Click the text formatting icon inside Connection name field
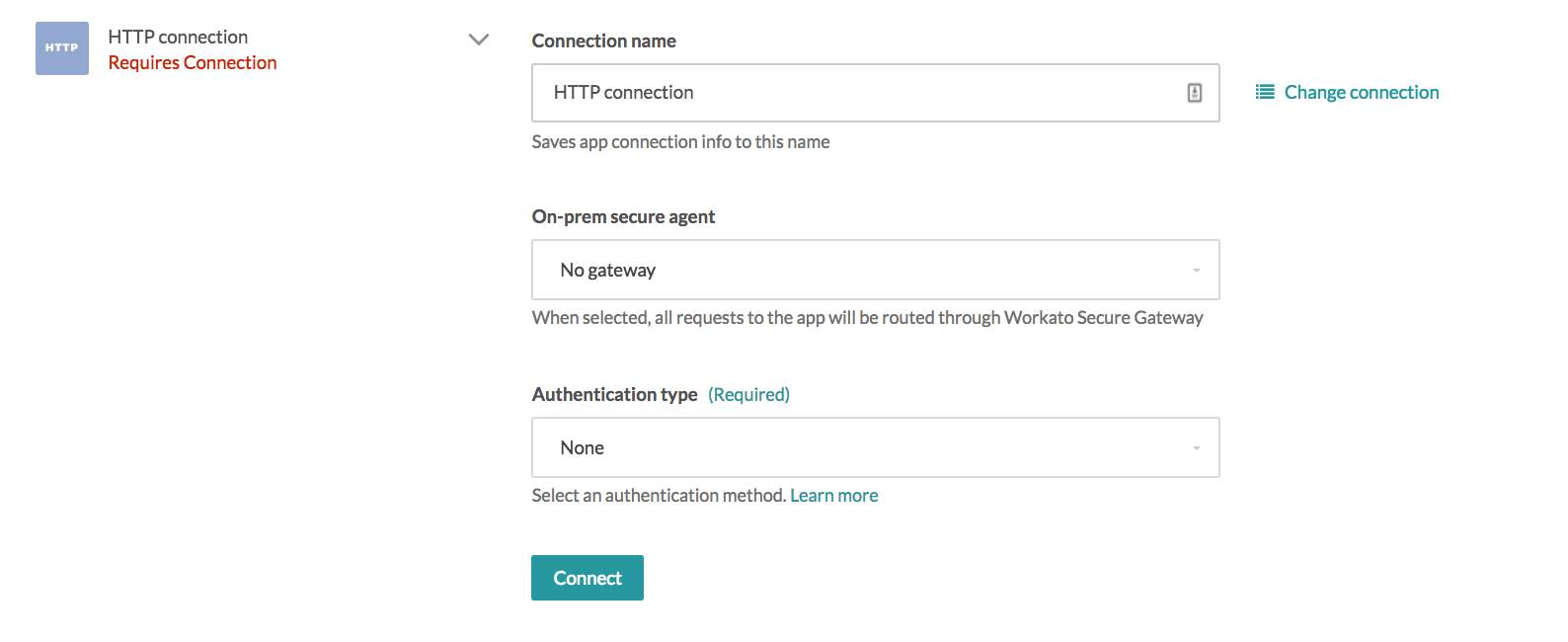 click(x=1194, y=92)
